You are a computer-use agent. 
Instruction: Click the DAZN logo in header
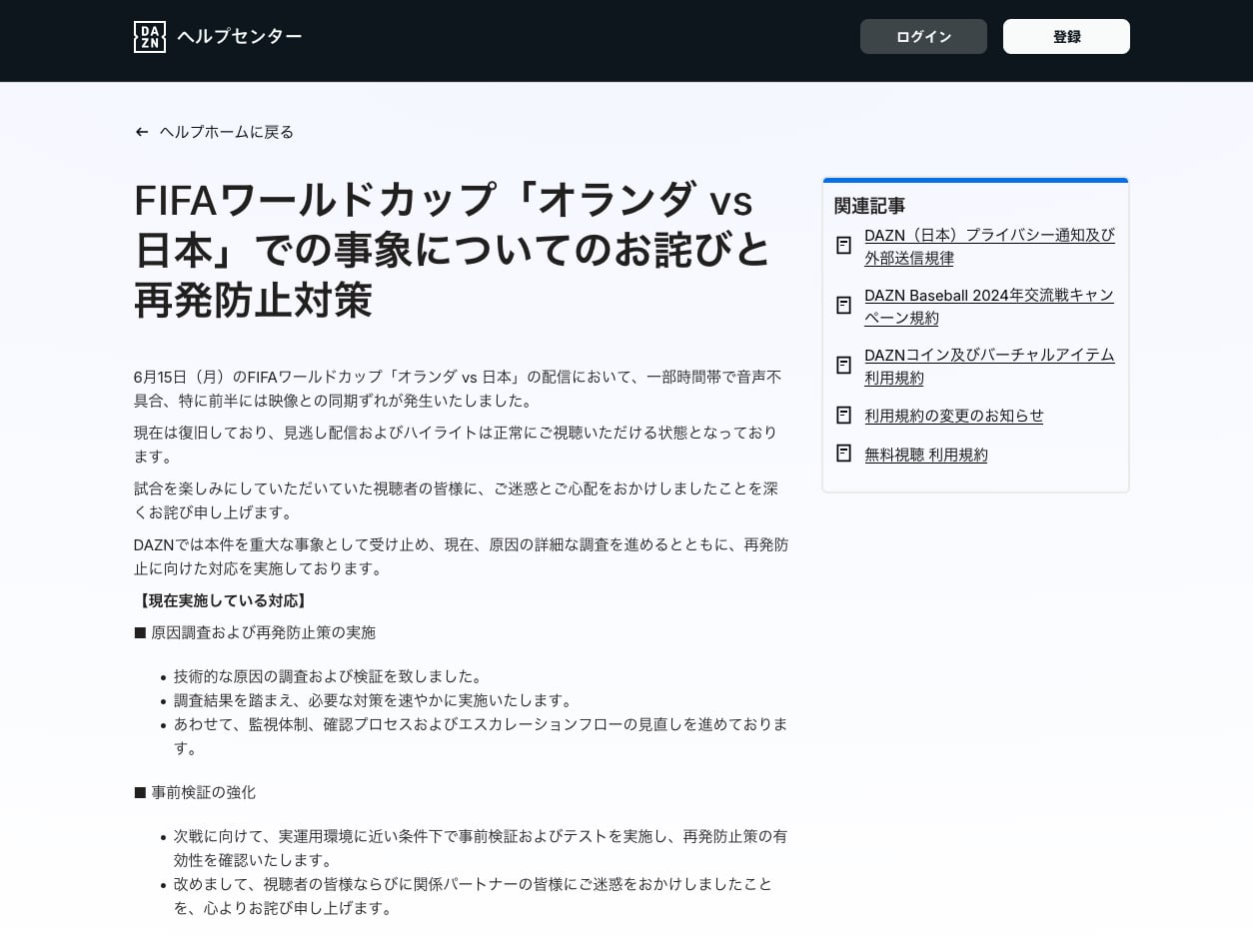point(150,37)
